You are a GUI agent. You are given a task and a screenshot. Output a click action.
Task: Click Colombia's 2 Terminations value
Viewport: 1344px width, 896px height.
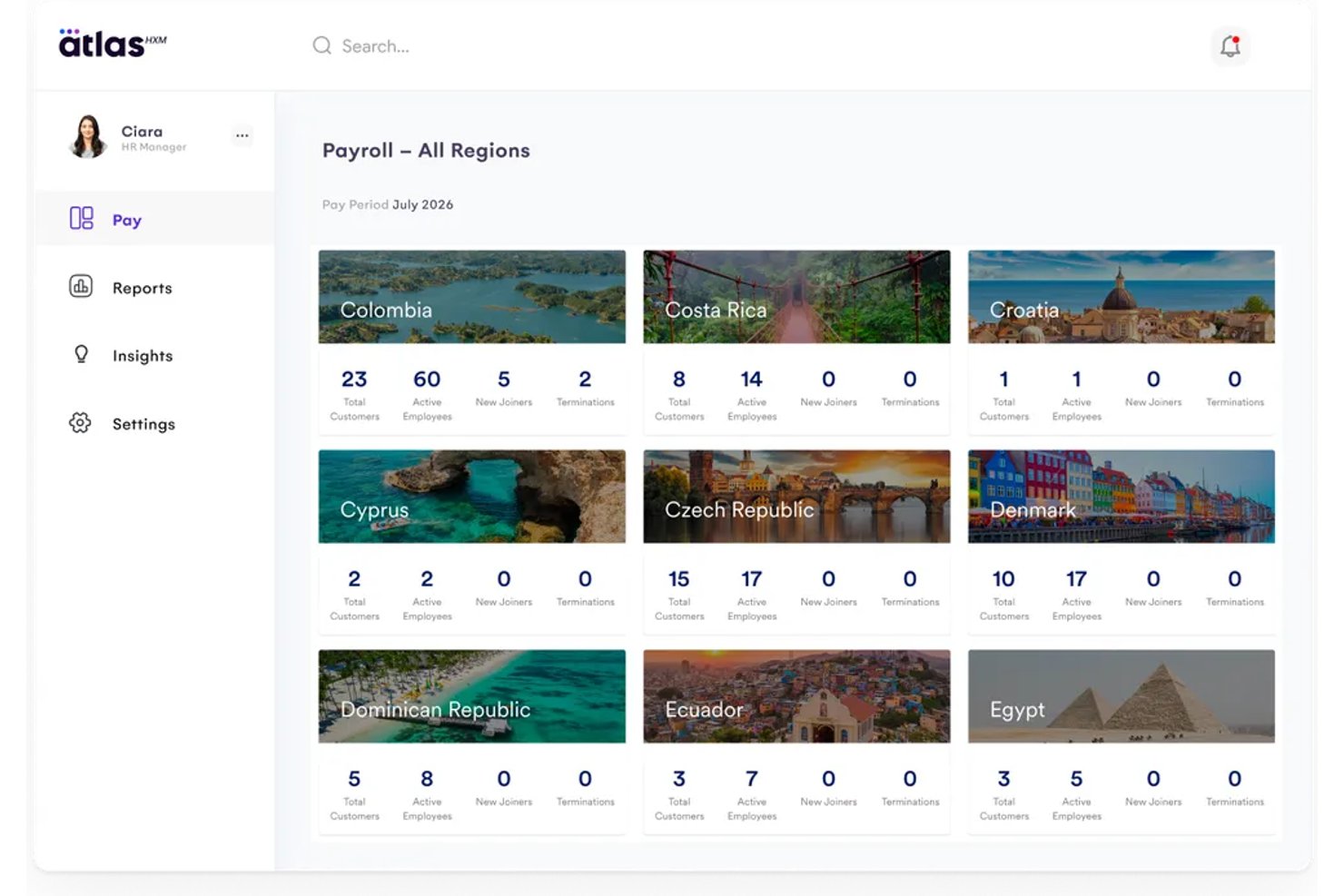click(x=585, y=379)
